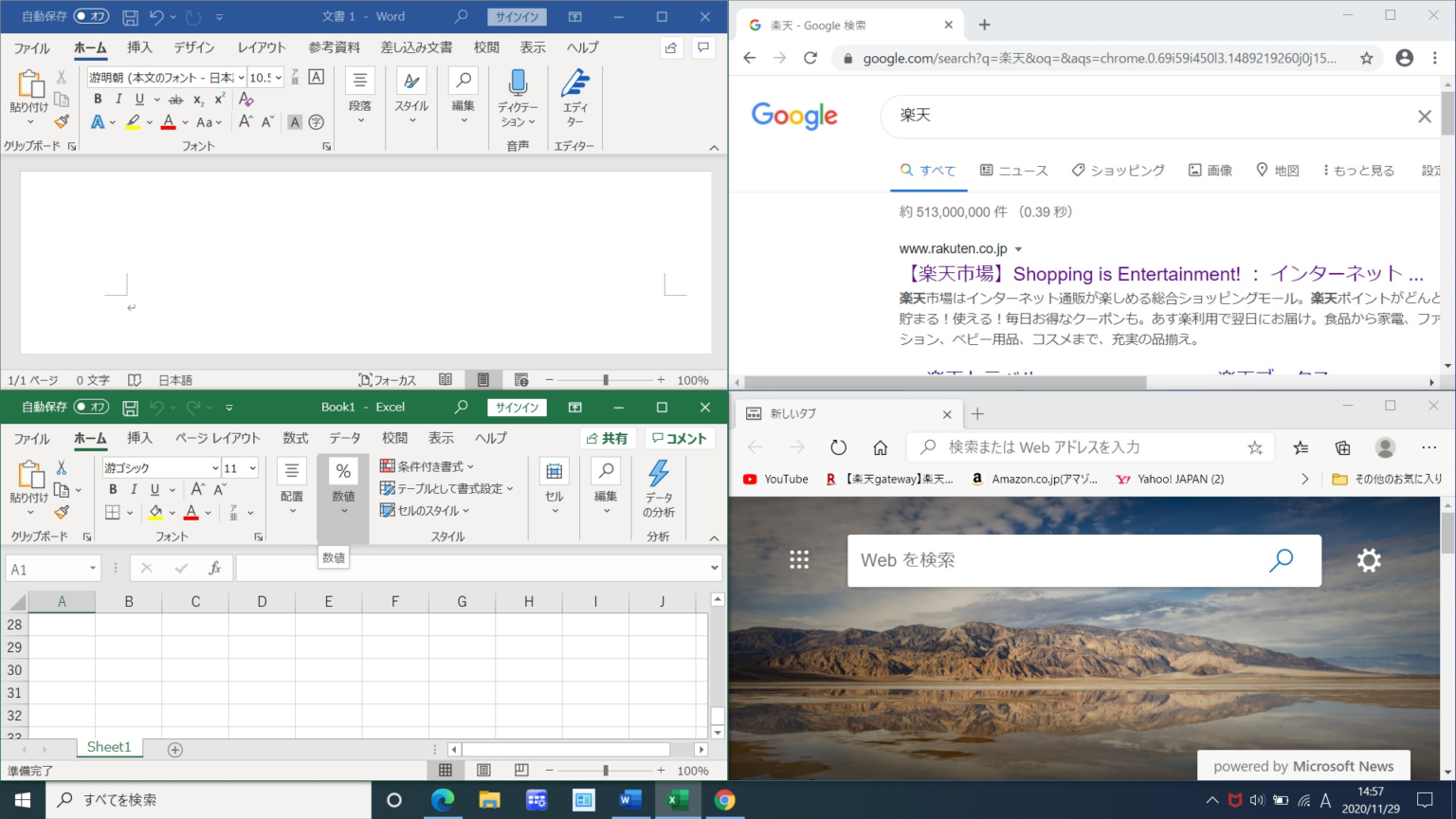Image resolution: width=1456 pixels, height=819 pixels.
Task: Adjust the zoom slider in Excel's status bar
Action: click(607, 770)
